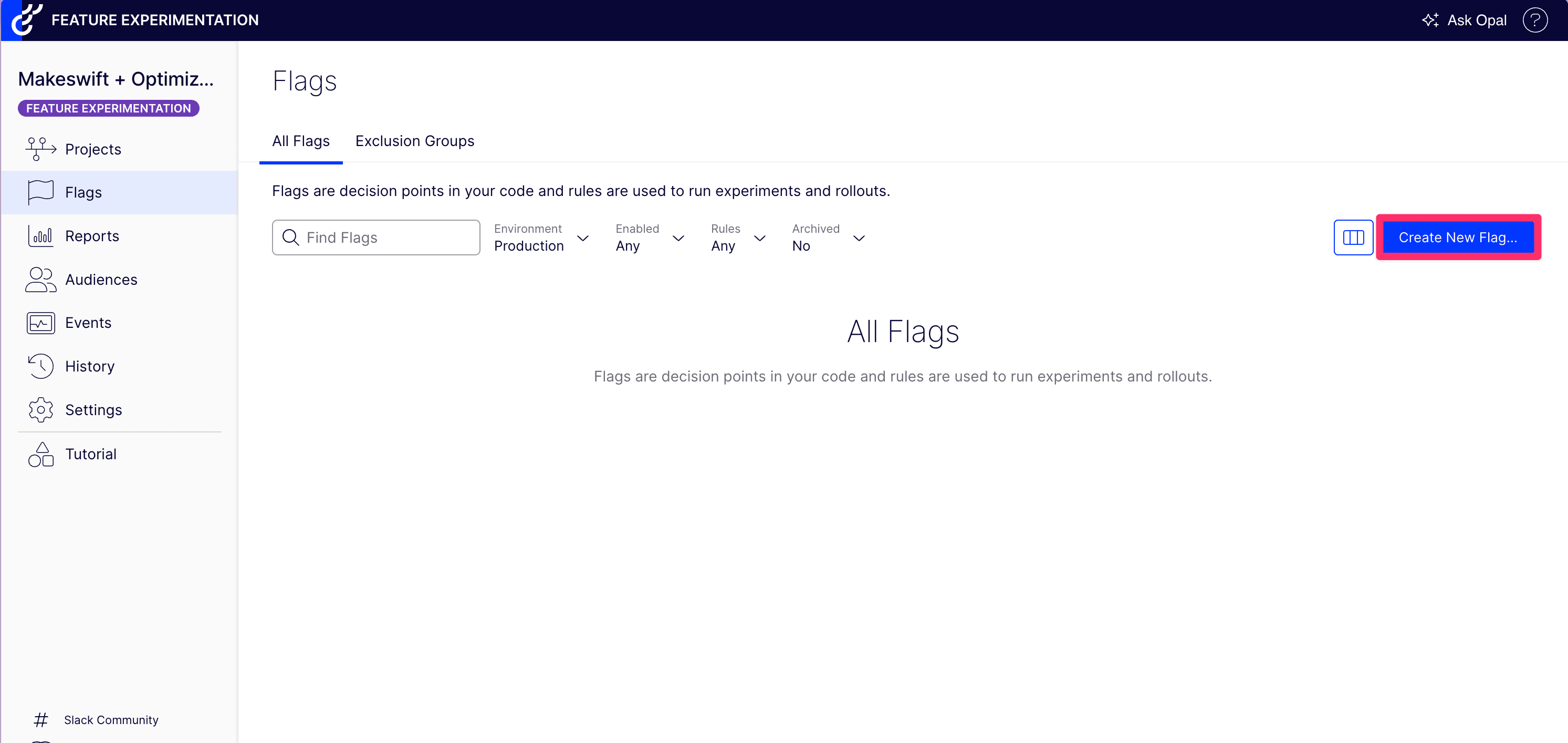Open the column layout toggle button
This screenshot has width=1568, height=743.
(1353, 238)
